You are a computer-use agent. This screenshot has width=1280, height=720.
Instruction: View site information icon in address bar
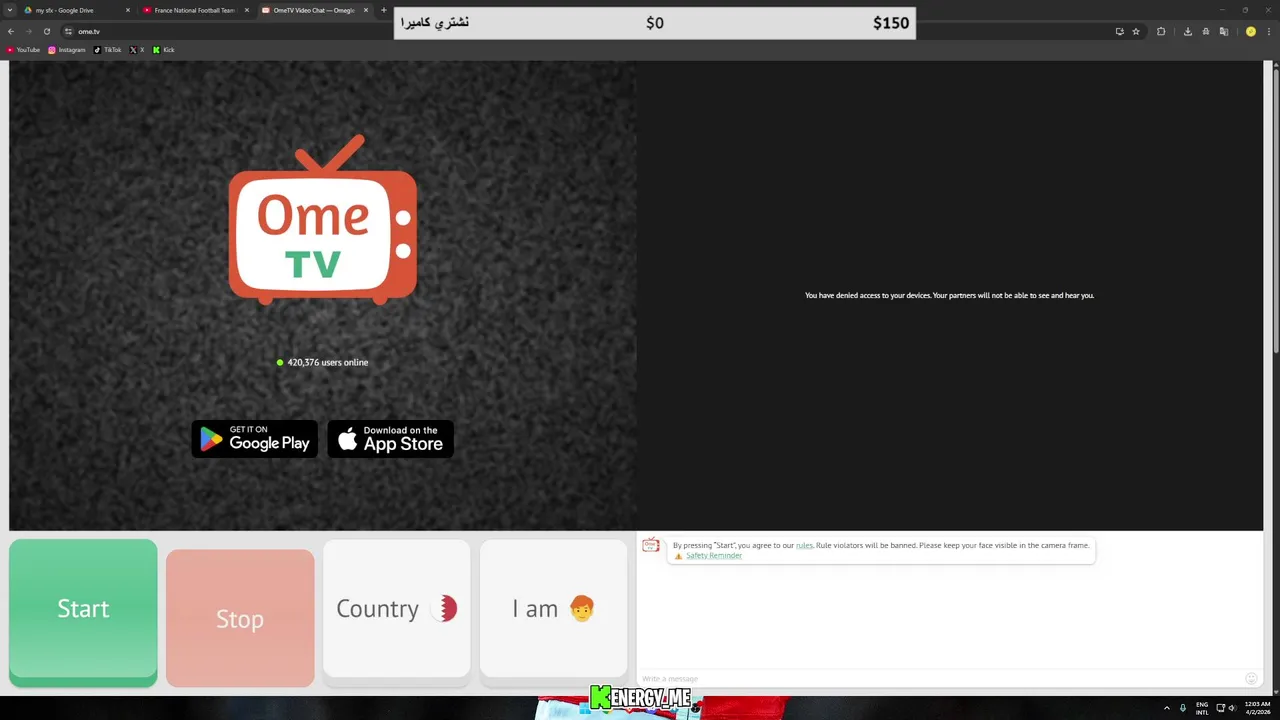click(x=69, y=31)
